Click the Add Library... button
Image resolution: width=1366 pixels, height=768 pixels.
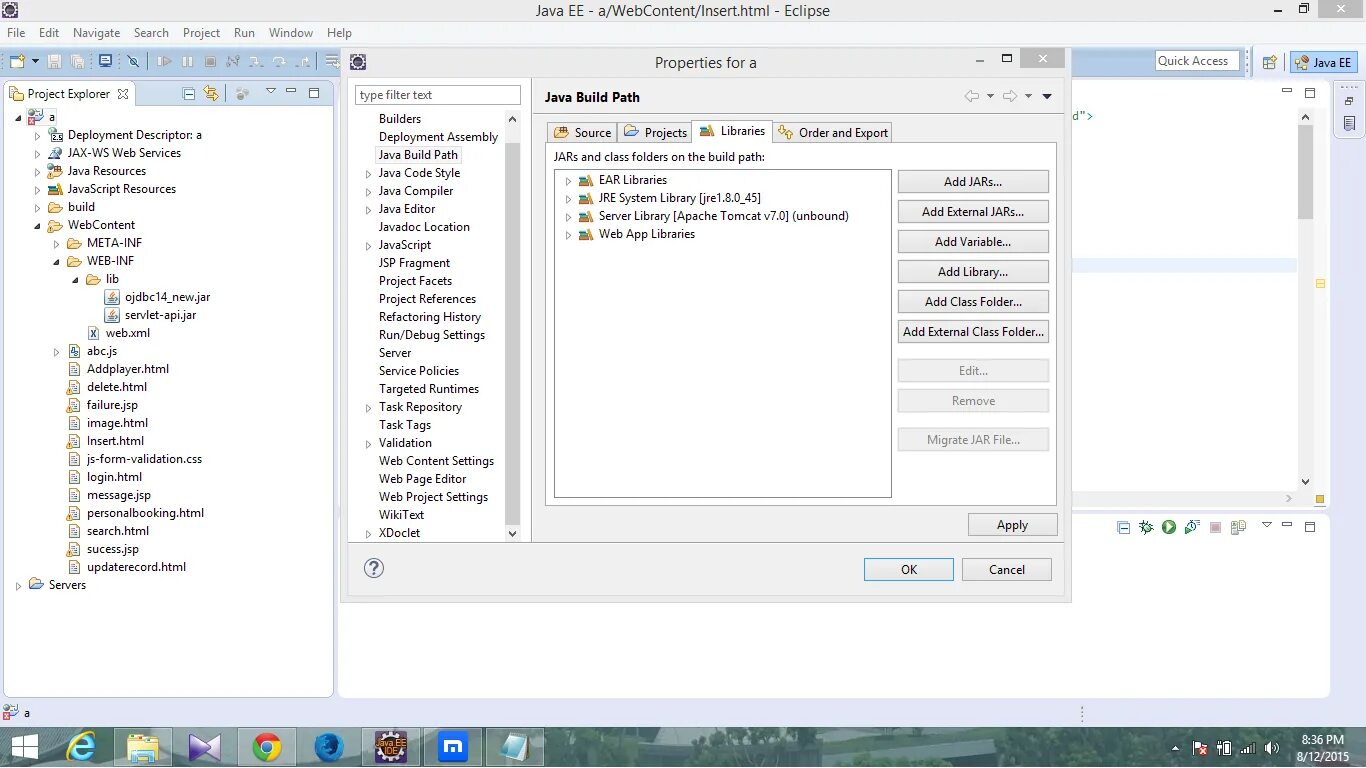973,272
